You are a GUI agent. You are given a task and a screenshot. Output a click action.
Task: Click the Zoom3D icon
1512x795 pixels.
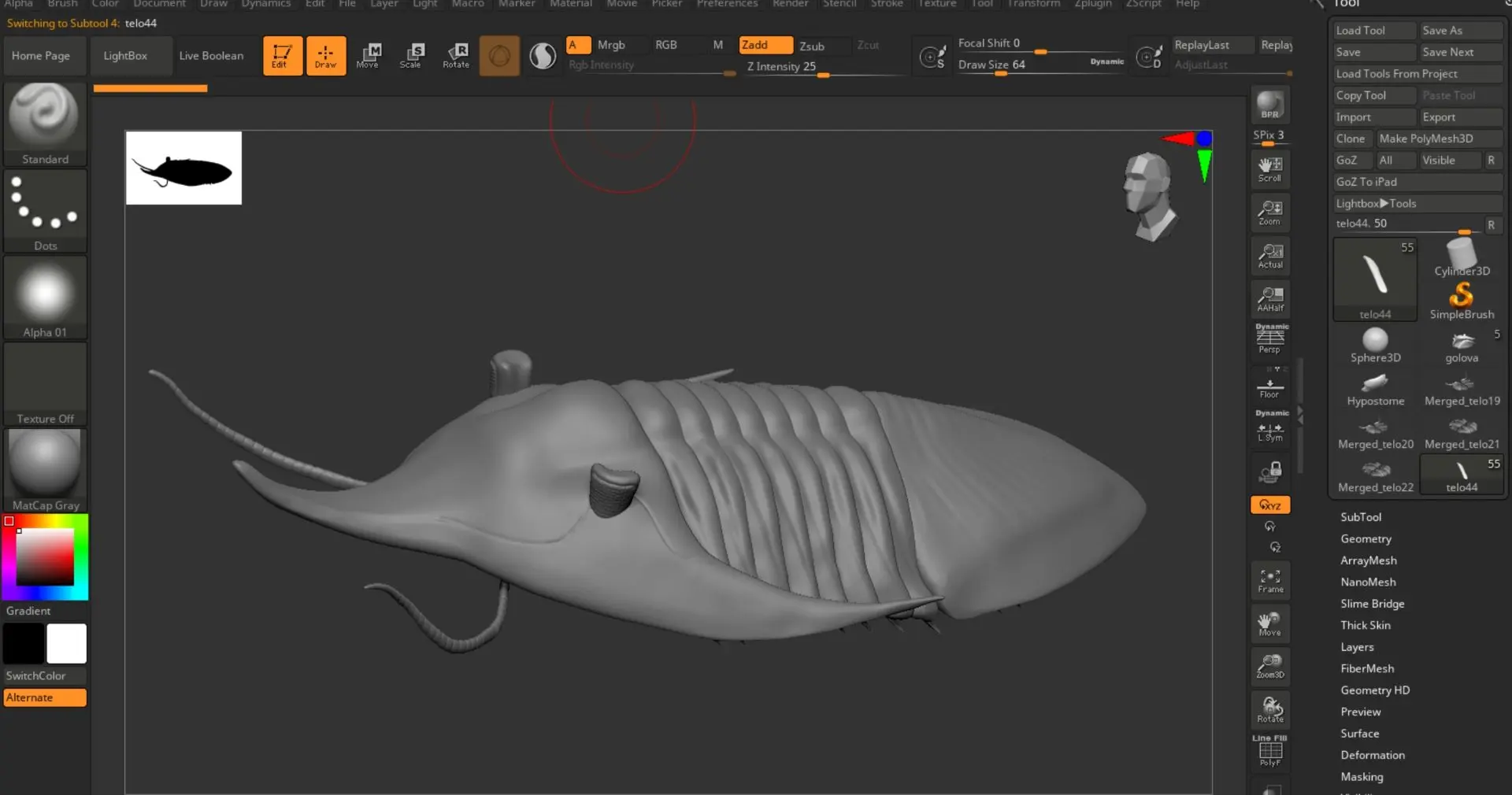tap(1269, 667)
